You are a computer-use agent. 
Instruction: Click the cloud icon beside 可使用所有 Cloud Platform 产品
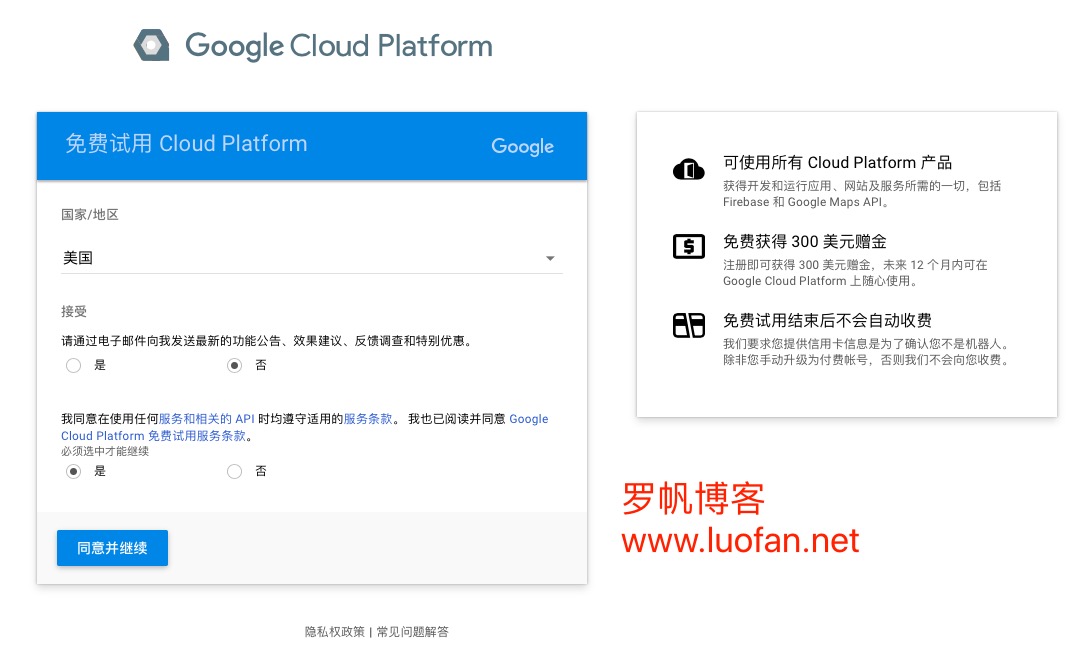(688, 168)
